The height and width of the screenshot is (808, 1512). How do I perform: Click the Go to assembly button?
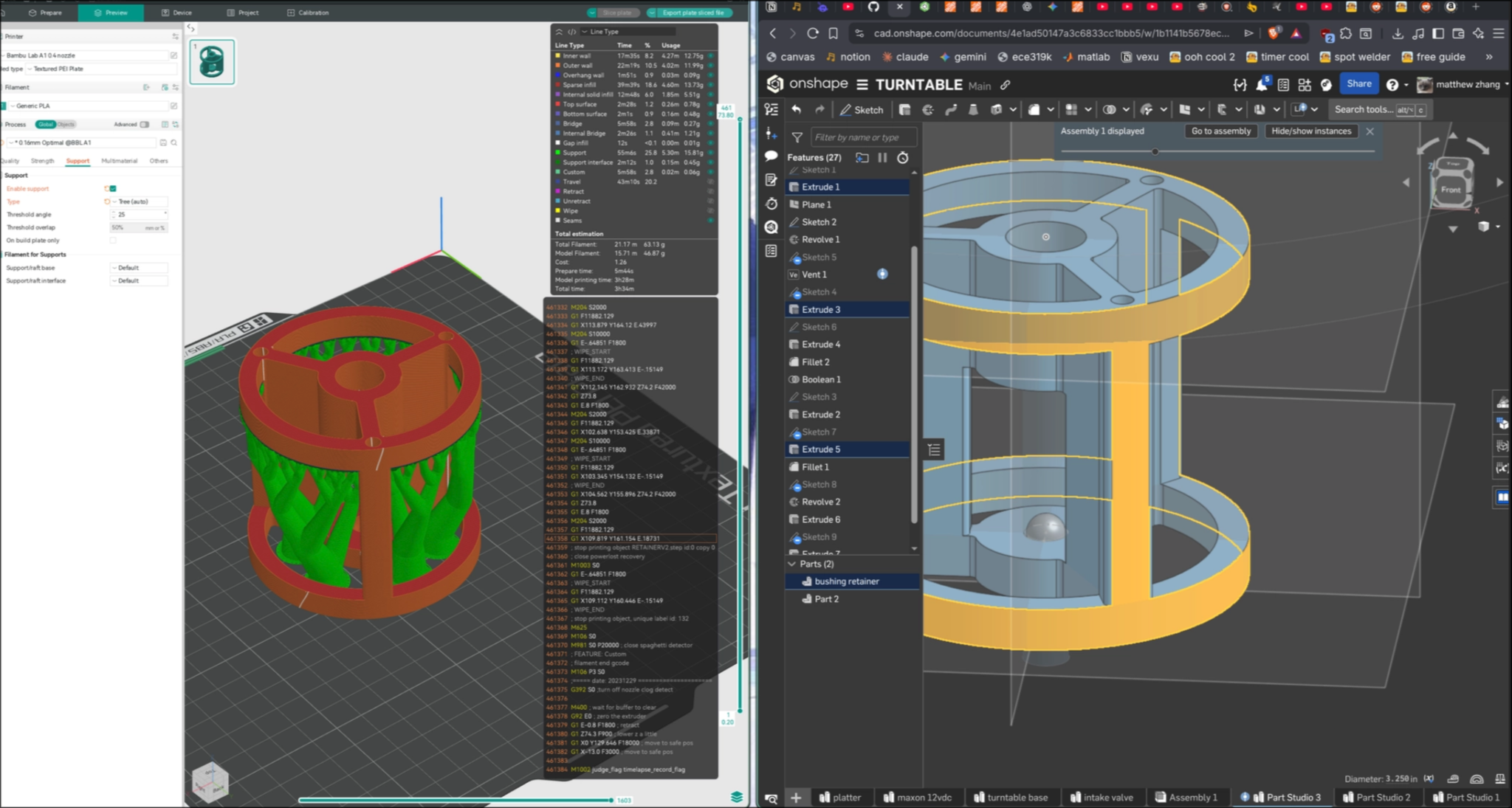pyautogui.click(x=1220, y=131)
